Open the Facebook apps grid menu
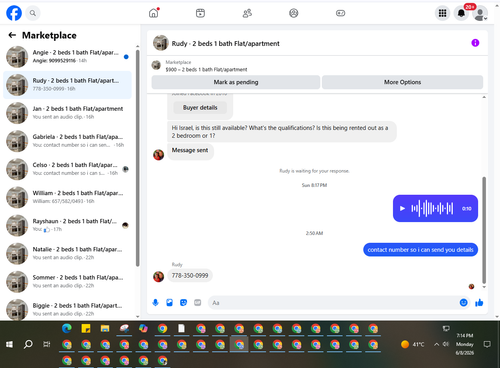This screenshot has width=500, height=368. (442, 13)
